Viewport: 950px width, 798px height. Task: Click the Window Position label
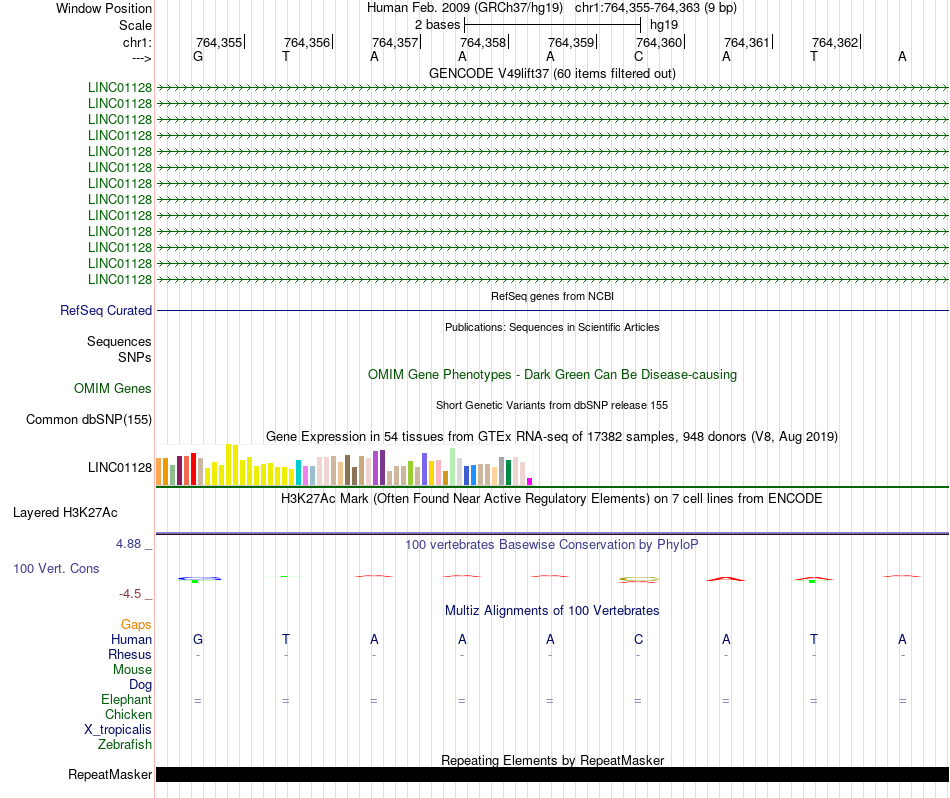click(x=104, y=8)
